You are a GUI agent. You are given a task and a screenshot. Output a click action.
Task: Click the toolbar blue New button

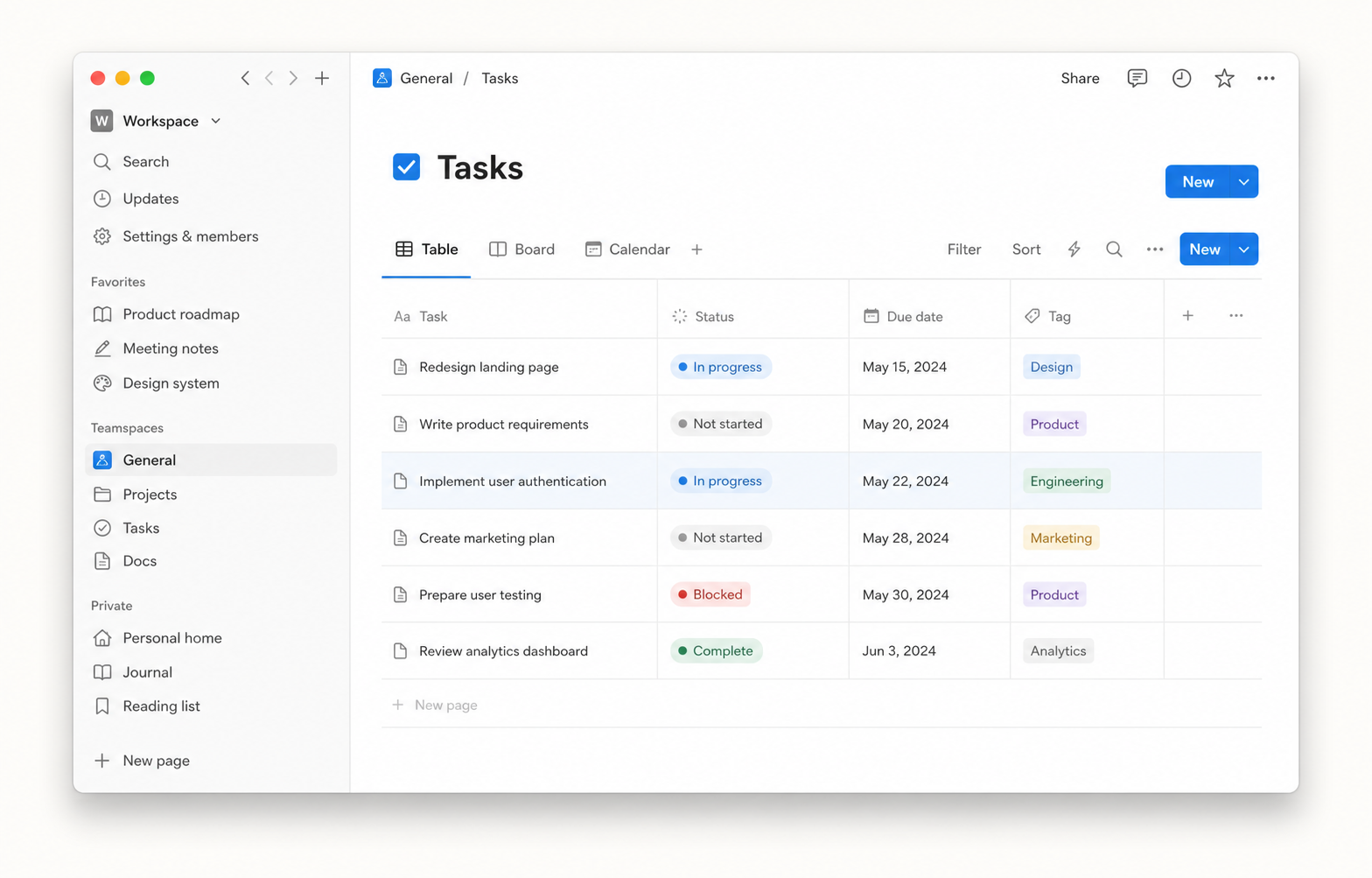pyautogui.click(x=1205, y=249)
